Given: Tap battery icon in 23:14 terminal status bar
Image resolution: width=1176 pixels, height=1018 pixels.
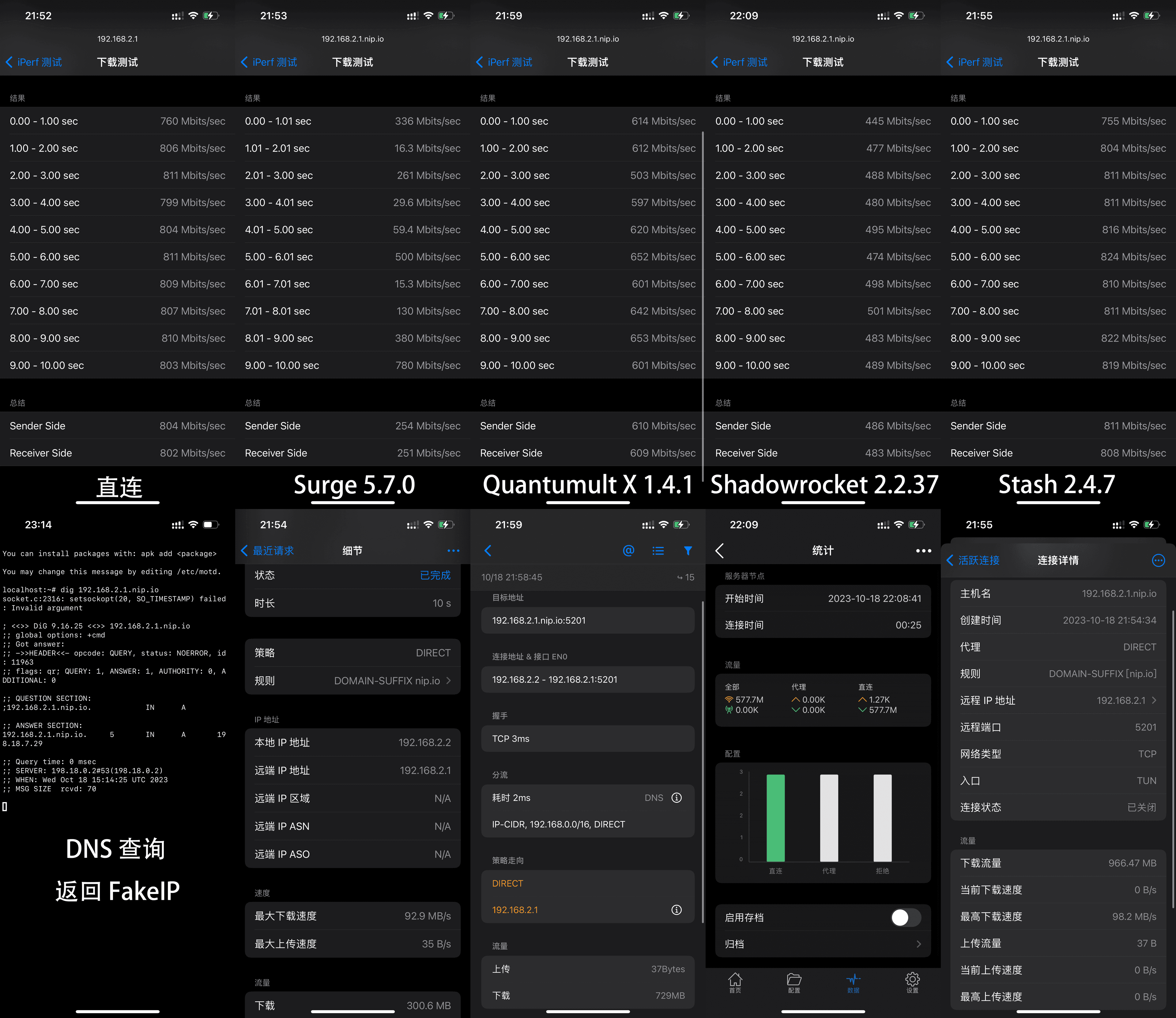Looking at the screenshot, I should 211,525.
